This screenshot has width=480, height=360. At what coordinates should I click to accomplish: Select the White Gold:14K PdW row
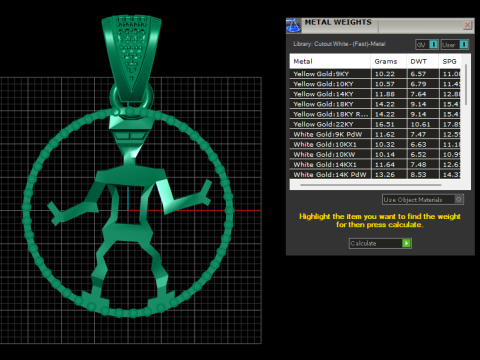click(x=375, y=174)
